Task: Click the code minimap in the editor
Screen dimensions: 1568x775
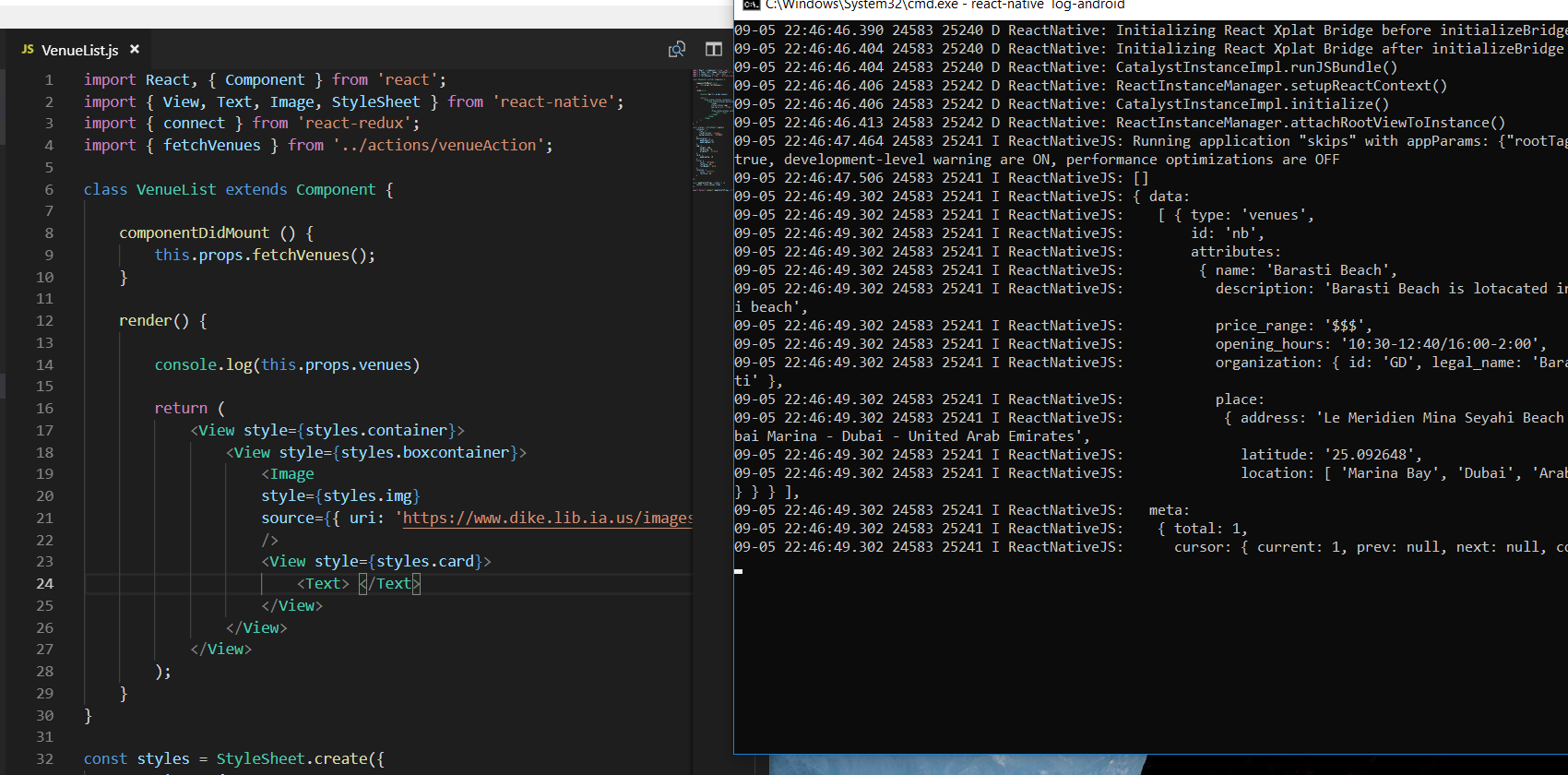Action: click(x=711, y=129)
